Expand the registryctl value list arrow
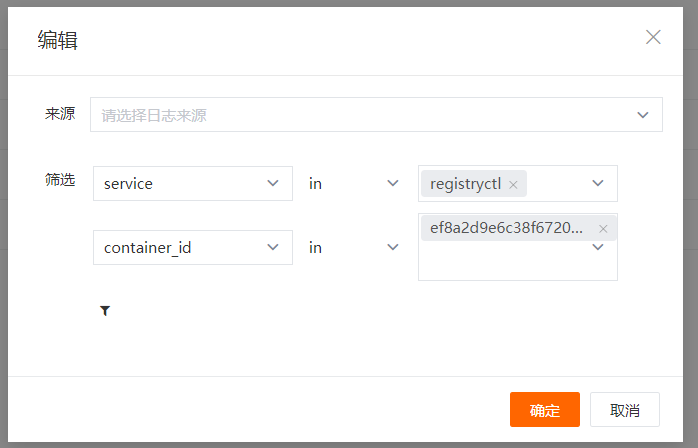 tap(598, 183)
